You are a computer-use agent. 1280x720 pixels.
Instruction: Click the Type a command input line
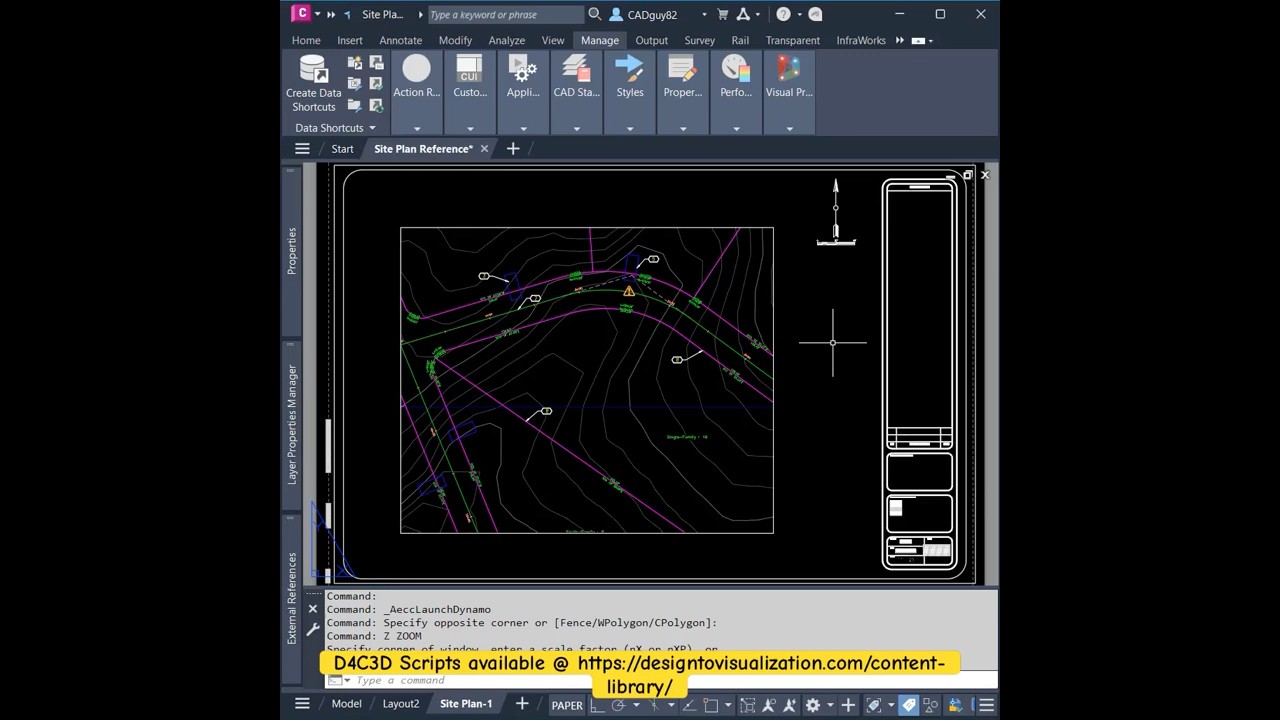(x=660, y=680)
